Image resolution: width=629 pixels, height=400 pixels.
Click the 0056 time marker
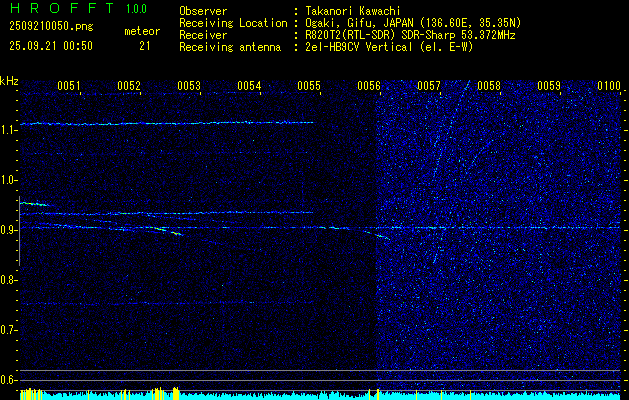click(x=369, y=85)
